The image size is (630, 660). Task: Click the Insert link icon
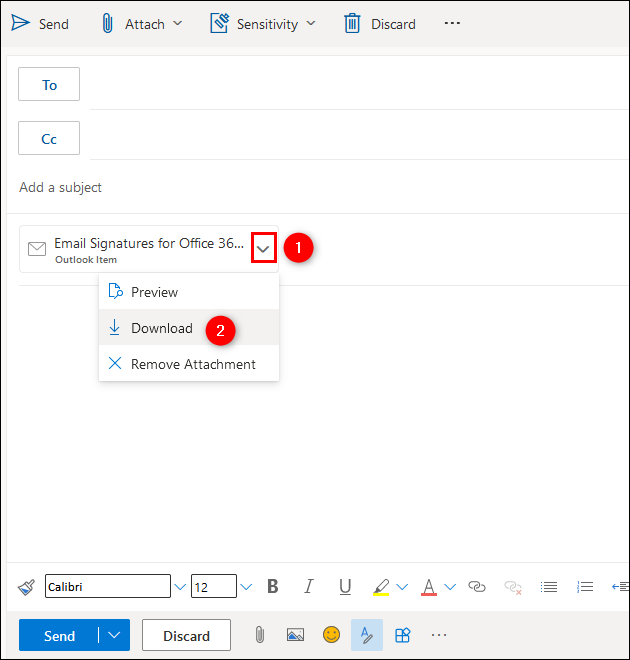point(477,586)
